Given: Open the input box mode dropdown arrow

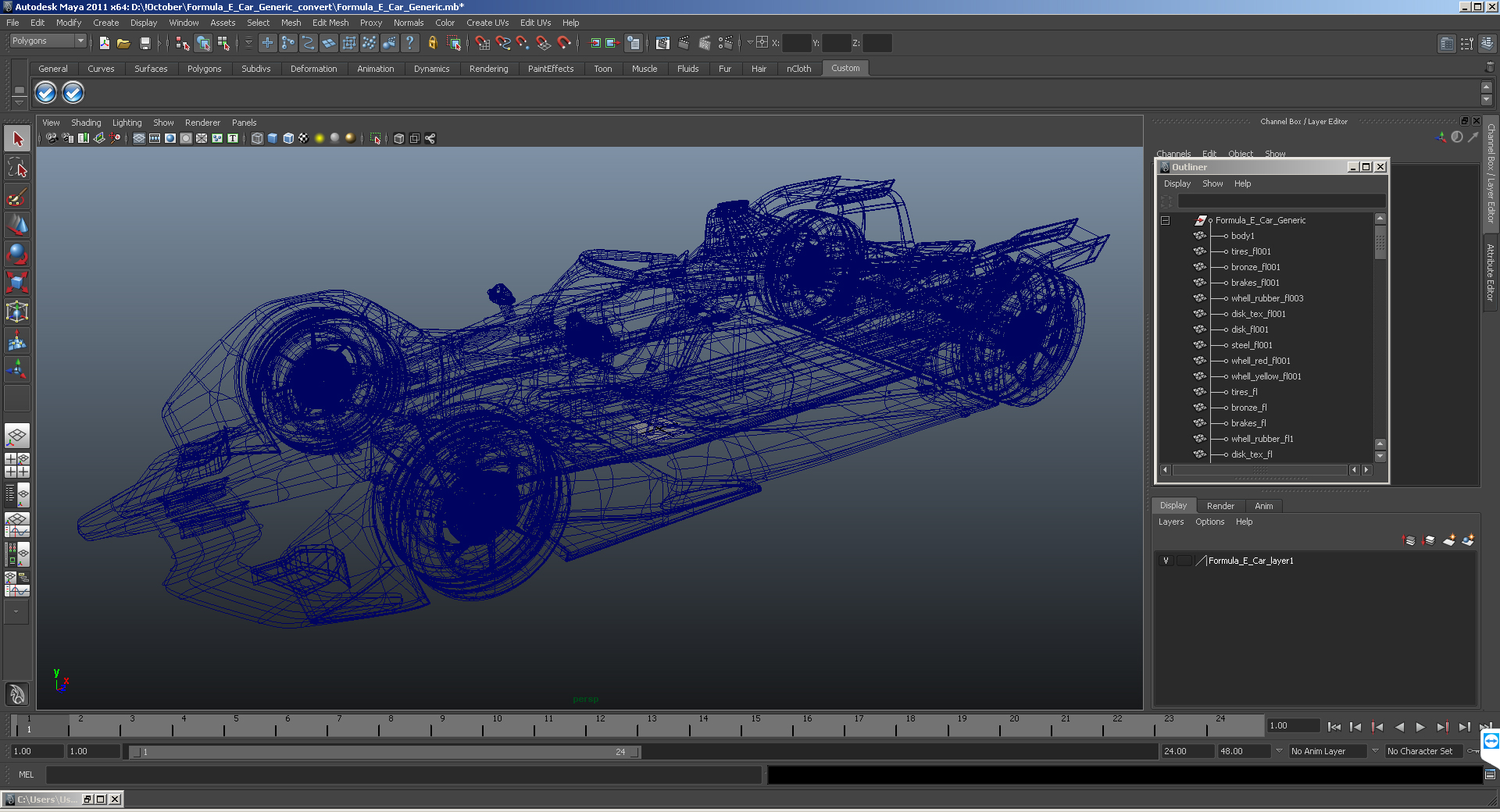Looking at the screenshot, I should point(750,43).
